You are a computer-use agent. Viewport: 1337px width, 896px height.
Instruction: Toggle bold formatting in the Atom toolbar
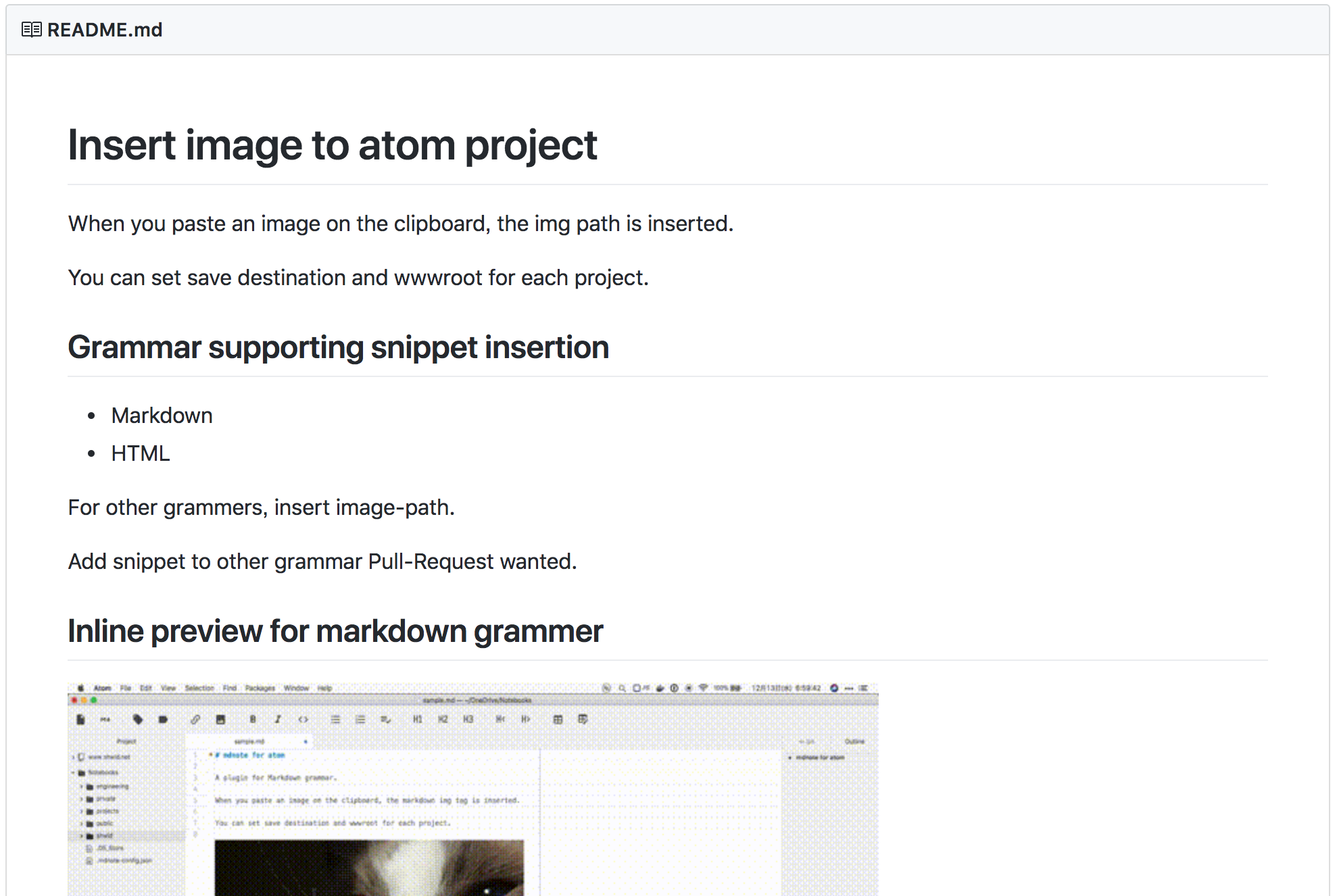coord(253,719)
